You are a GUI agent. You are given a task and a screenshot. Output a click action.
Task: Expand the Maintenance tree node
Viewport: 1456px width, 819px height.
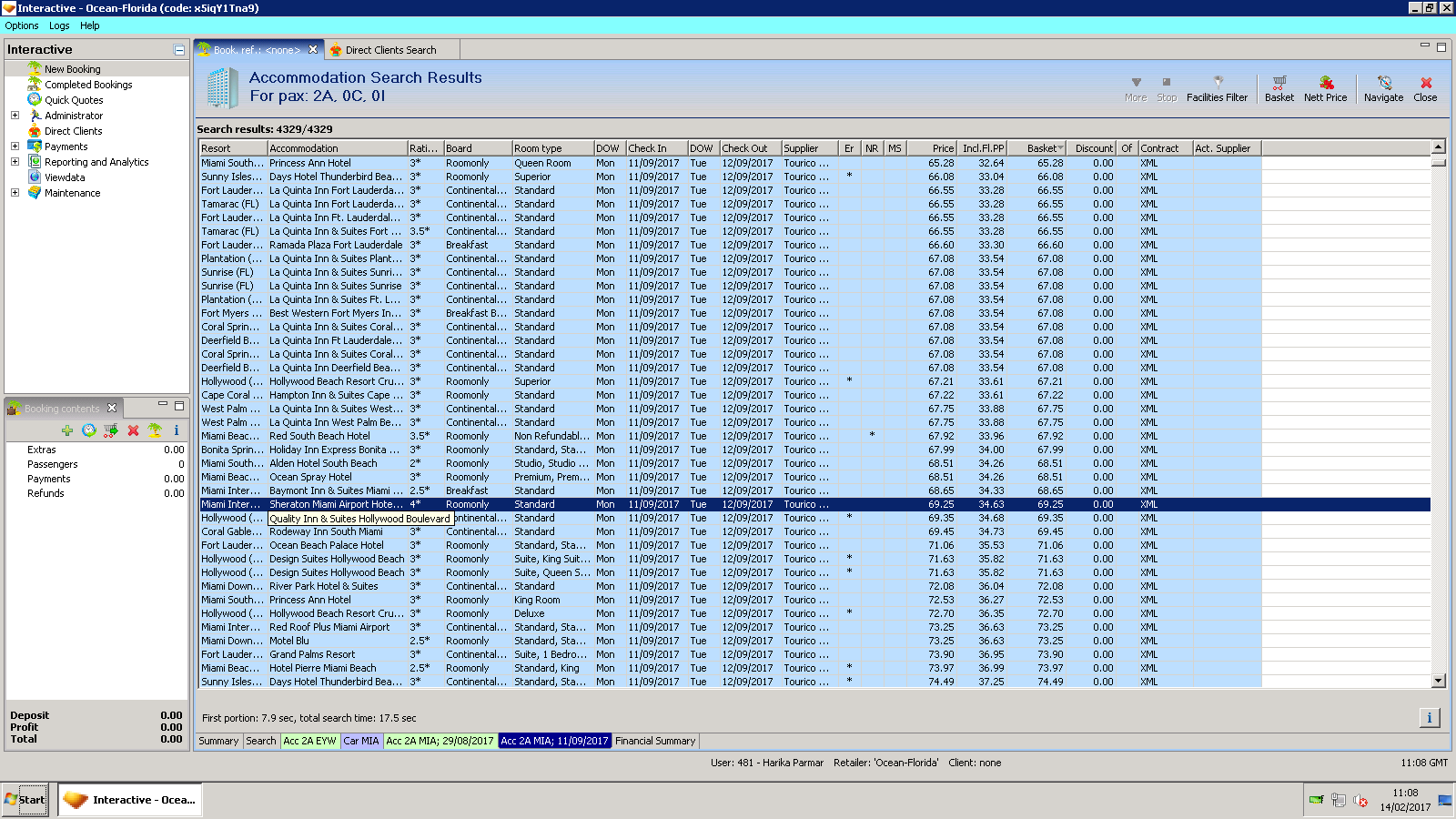pos(15,193)
